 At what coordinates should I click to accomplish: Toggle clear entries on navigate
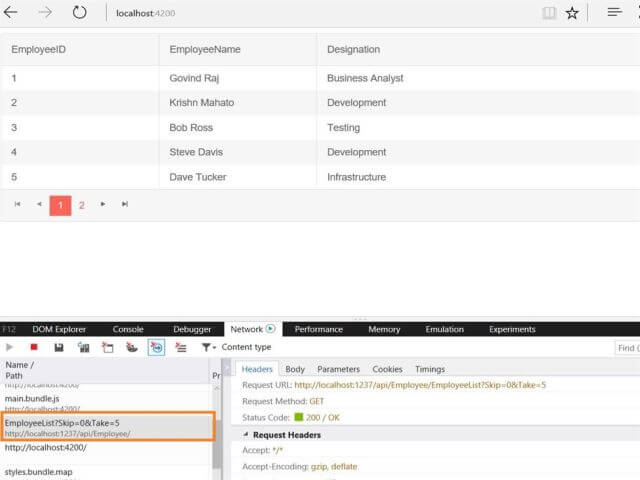pyautogui.click(x=156, y=347)
